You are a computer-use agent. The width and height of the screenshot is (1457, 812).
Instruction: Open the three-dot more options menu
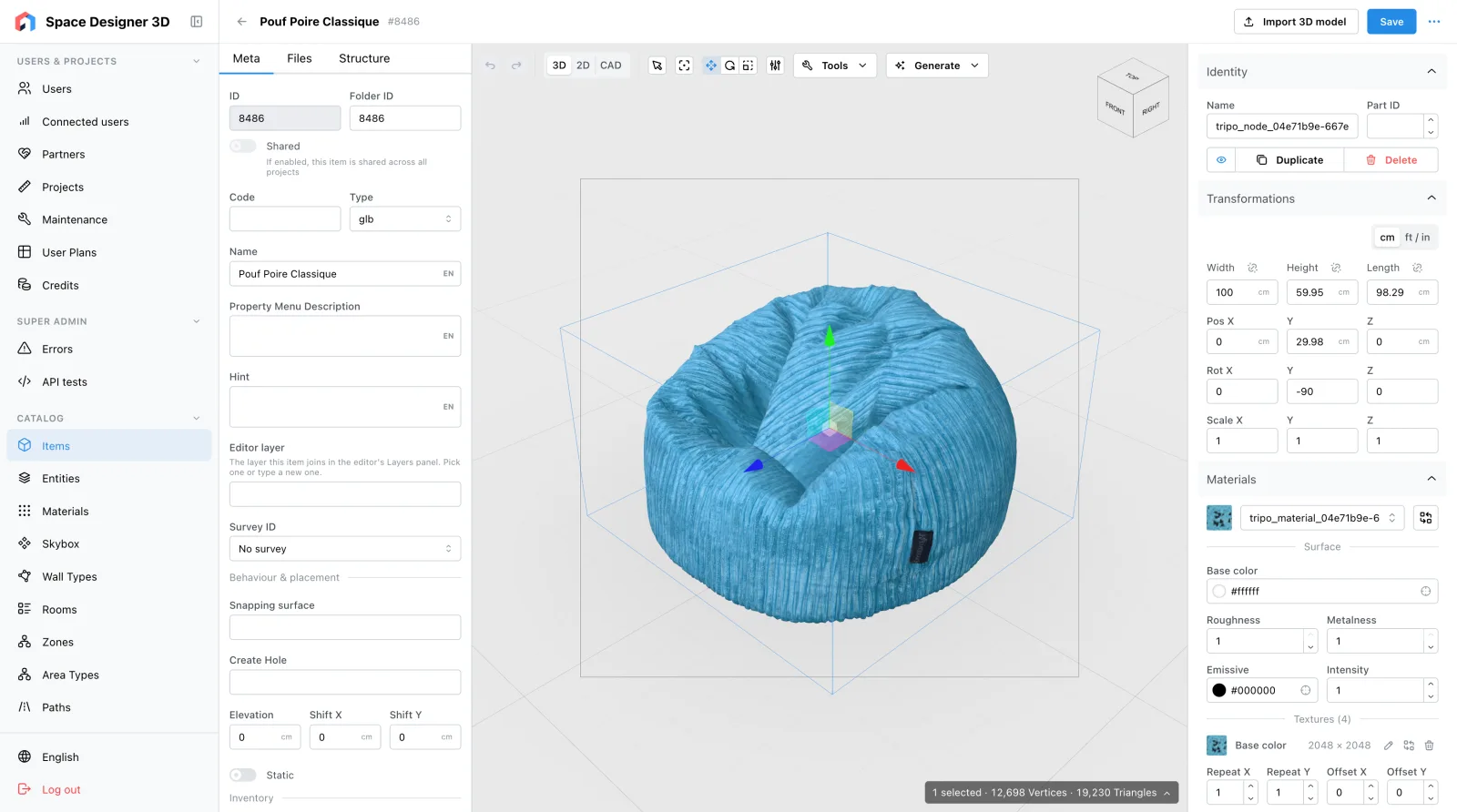(1434, 22)
